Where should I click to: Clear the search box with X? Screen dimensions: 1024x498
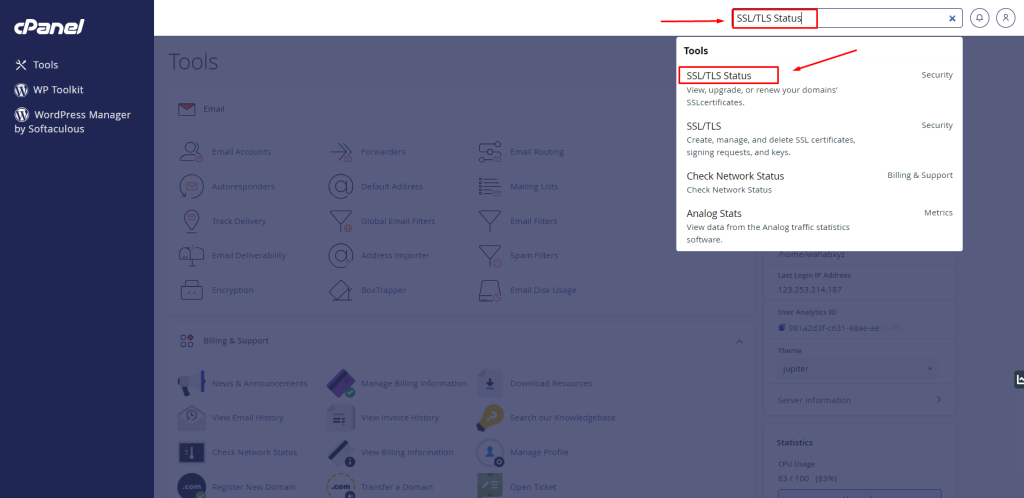coord(952,18)
